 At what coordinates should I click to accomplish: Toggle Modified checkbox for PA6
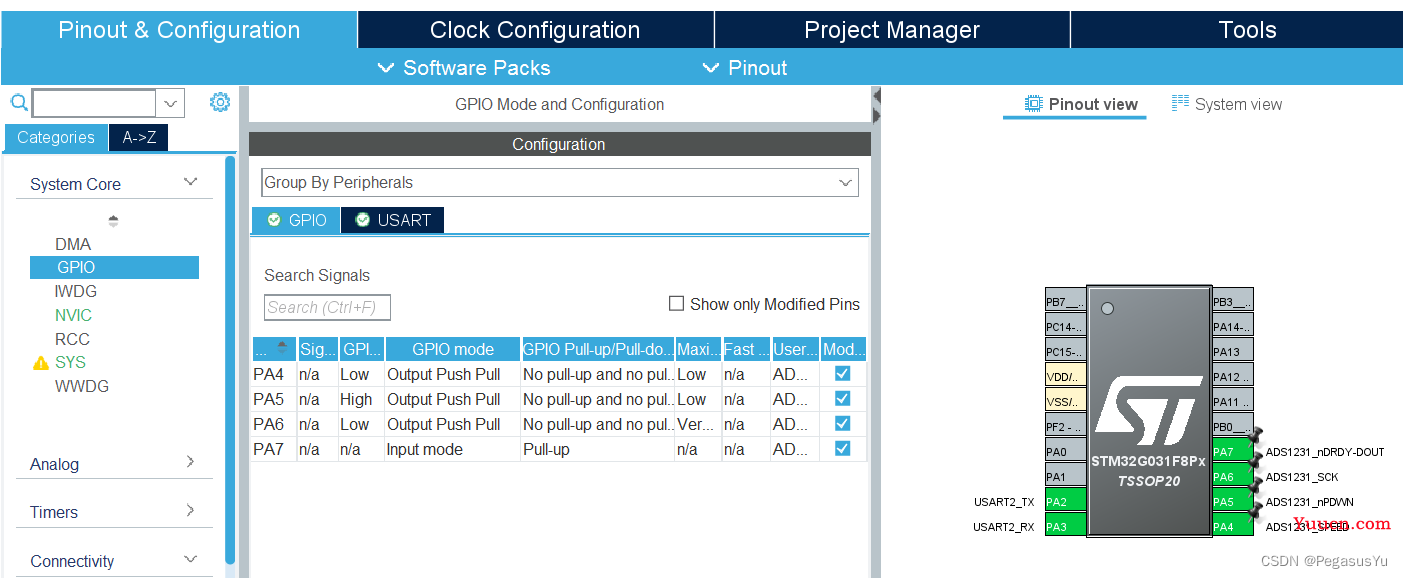click(x=842, y=423)
